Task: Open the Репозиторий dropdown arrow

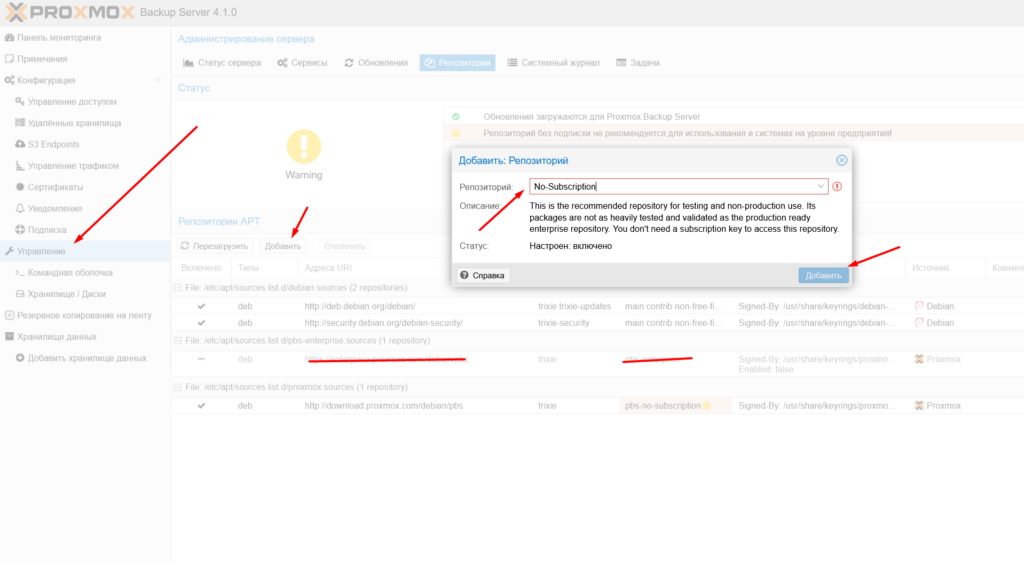Action: (x=821, y=186)
